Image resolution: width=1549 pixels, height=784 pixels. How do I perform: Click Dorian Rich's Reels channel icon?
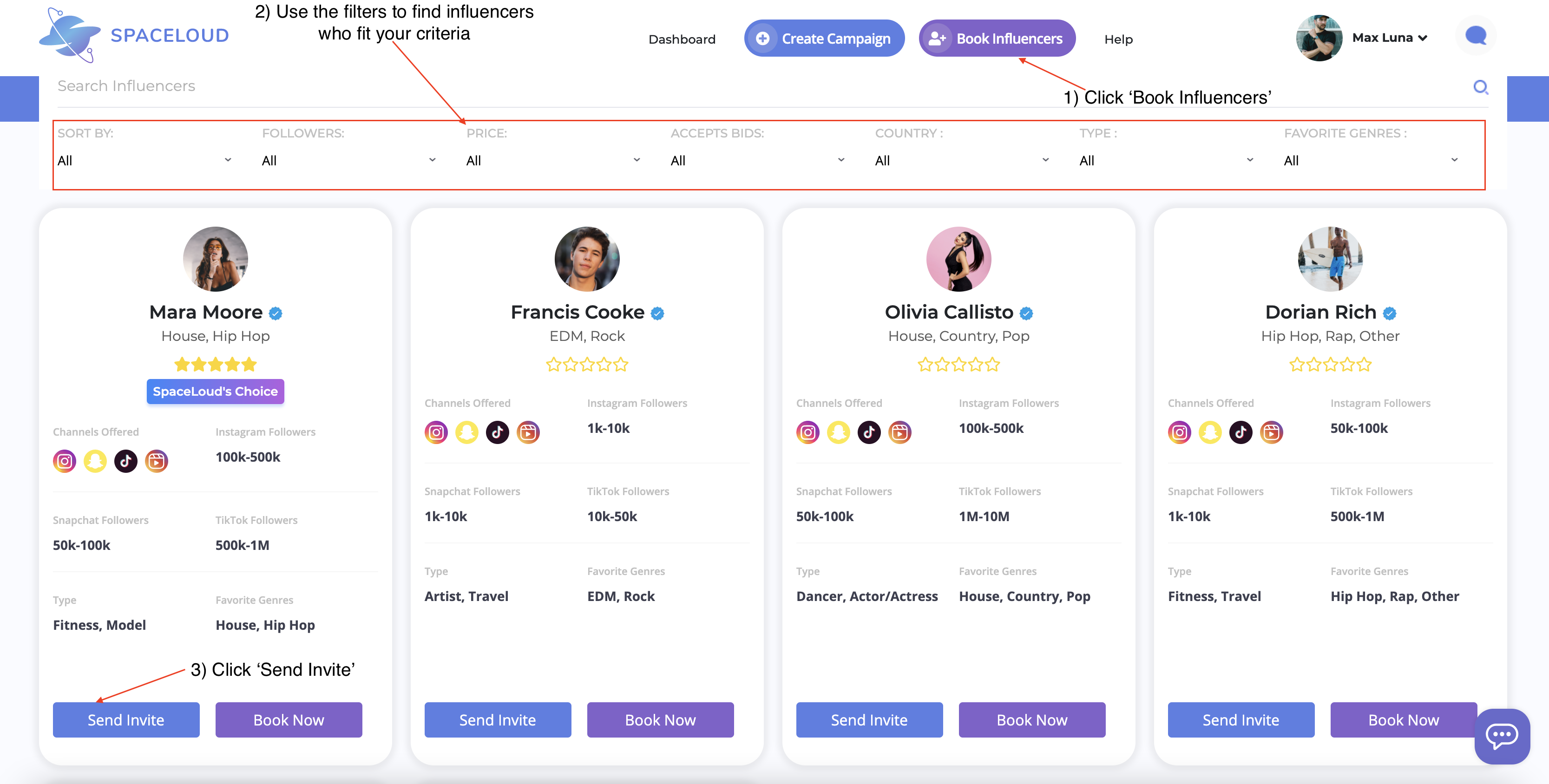1271,432
